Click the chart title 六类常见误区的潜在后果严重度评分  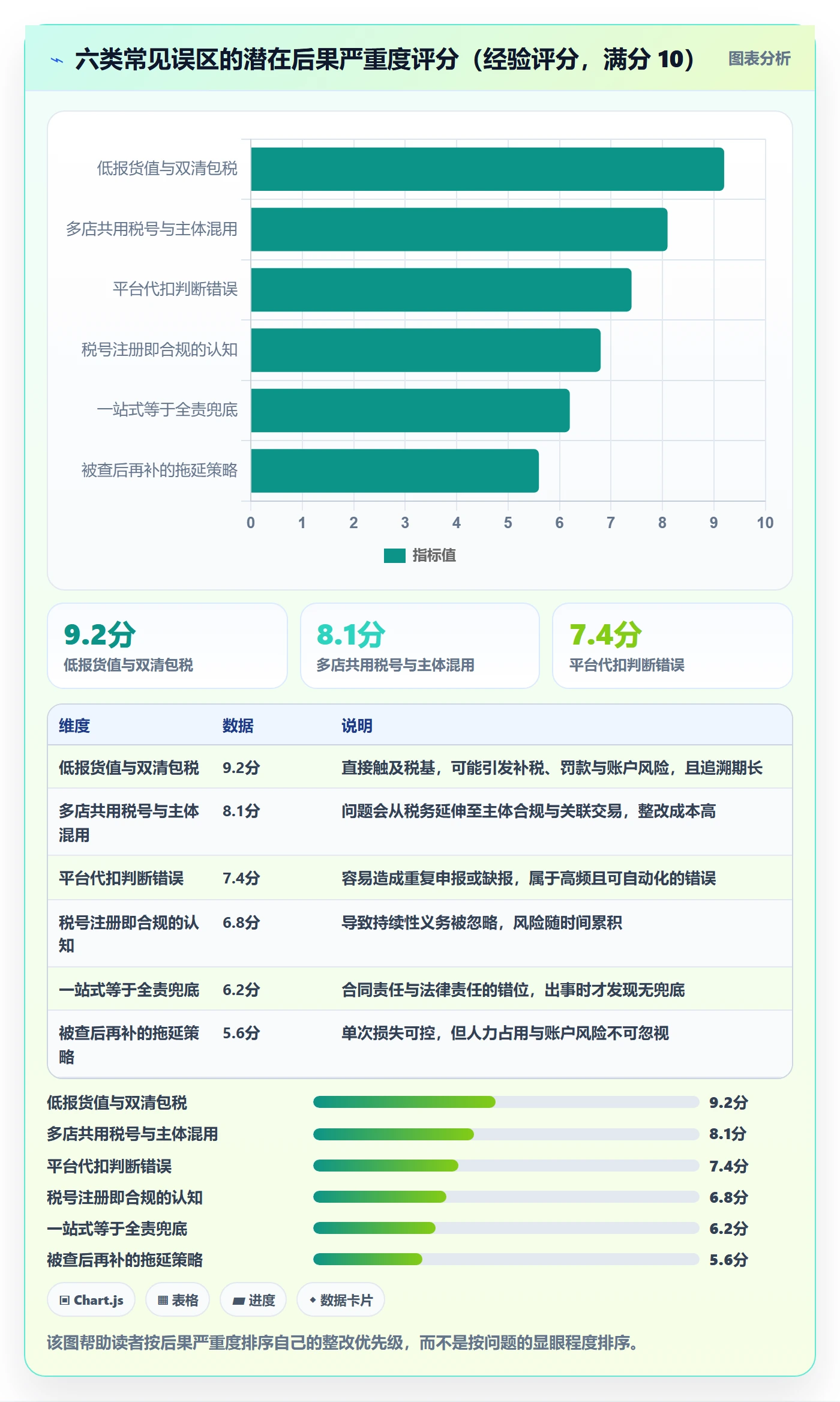tap(385, 59)
